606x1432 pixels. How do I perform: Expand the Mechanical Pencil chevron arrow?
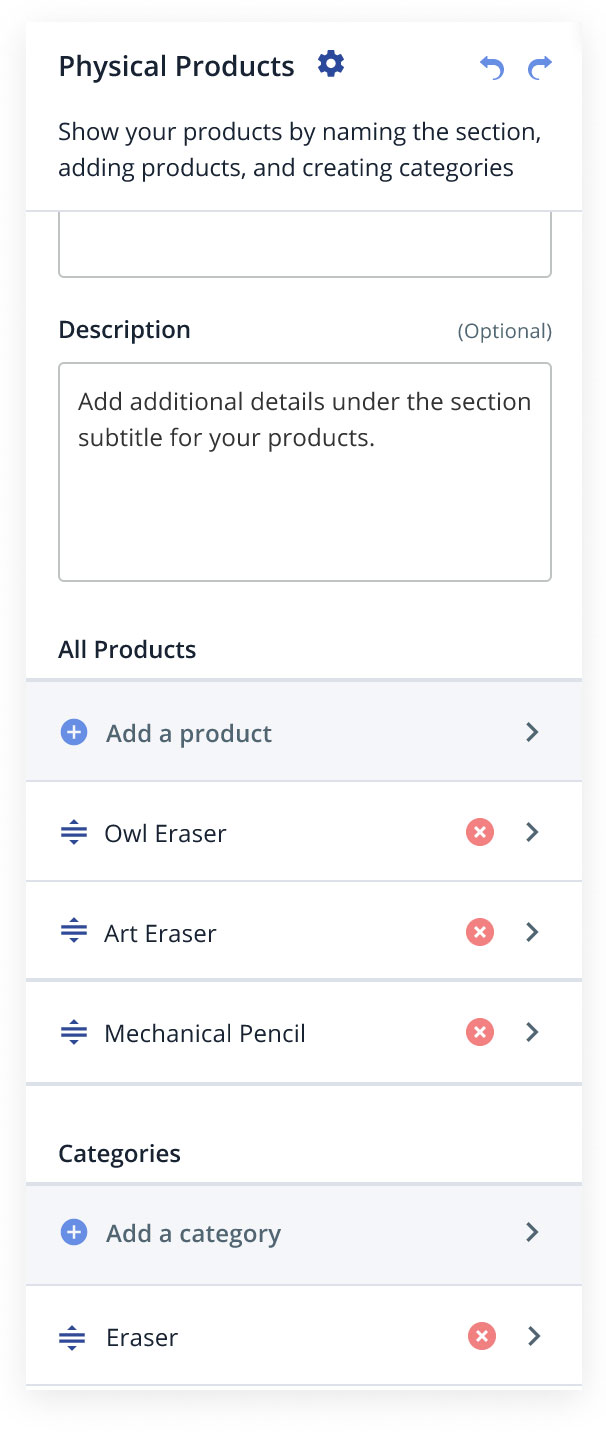[532, 1032]
